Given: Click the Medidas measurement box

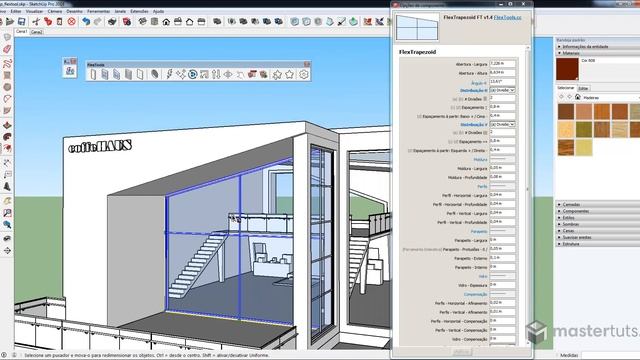Looking at the screenshot, I should tap(610, 356).
